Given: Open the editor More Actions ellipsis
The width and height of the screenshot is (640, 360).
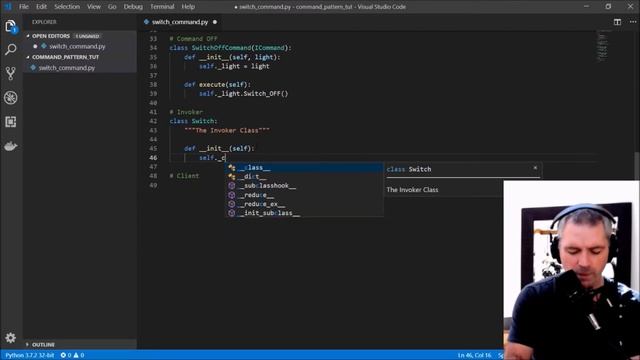Looking at the screenshot, I should click(632, 22).
